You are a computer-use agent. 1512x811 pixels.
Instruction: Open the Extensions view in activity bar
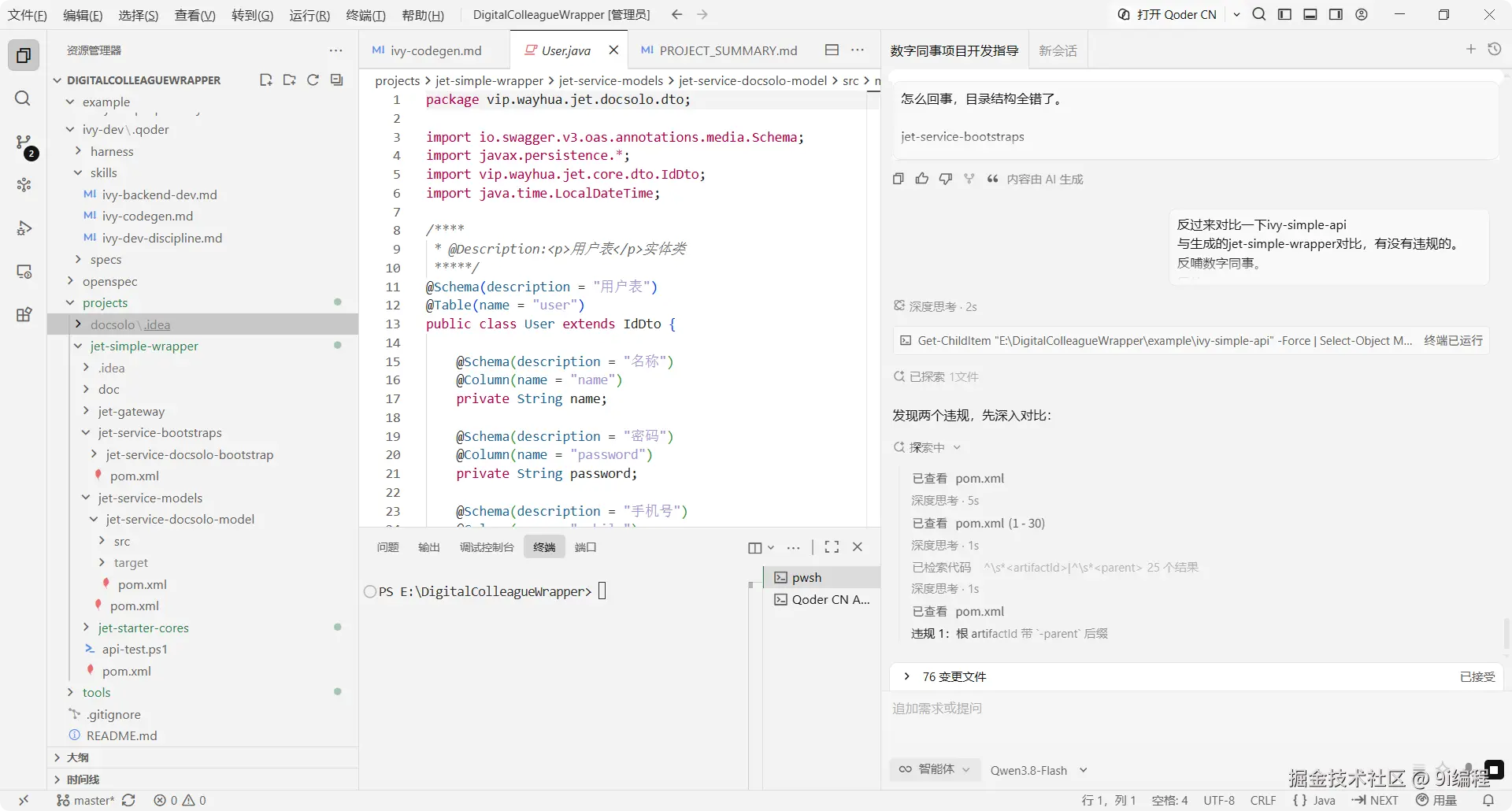24,314
